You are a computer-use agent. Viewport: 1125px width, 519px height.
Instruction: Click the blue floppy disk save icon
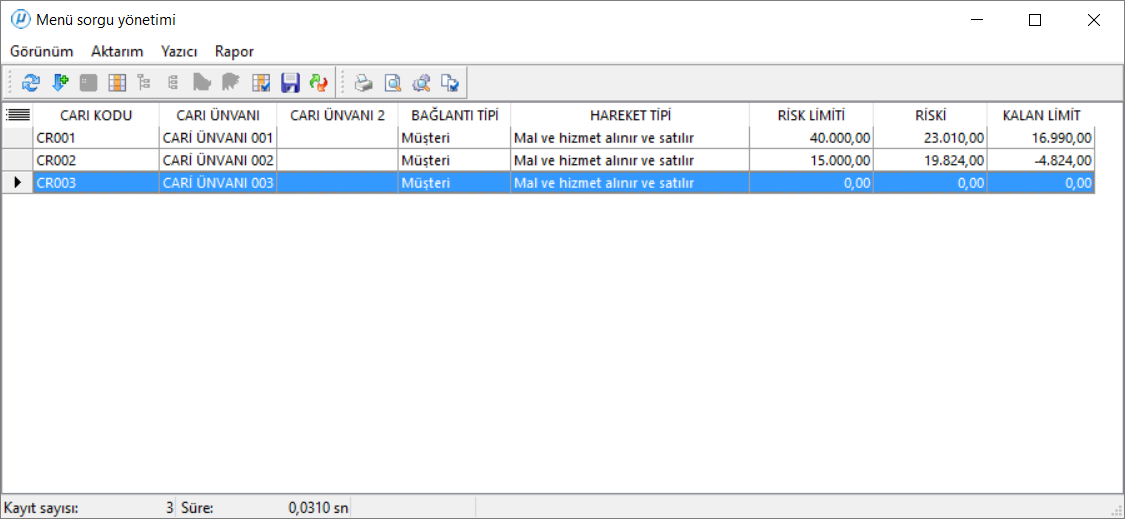tap(291, 83)
